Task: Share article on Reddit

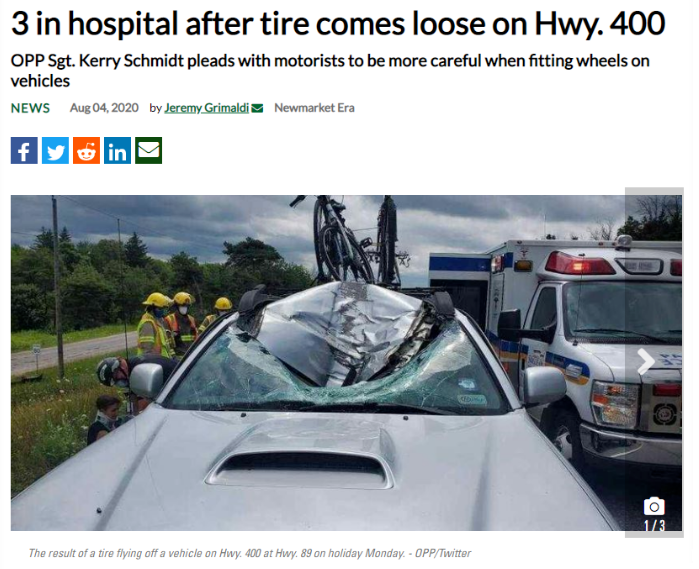Action: pyautogui.click(x=86, y=152)
